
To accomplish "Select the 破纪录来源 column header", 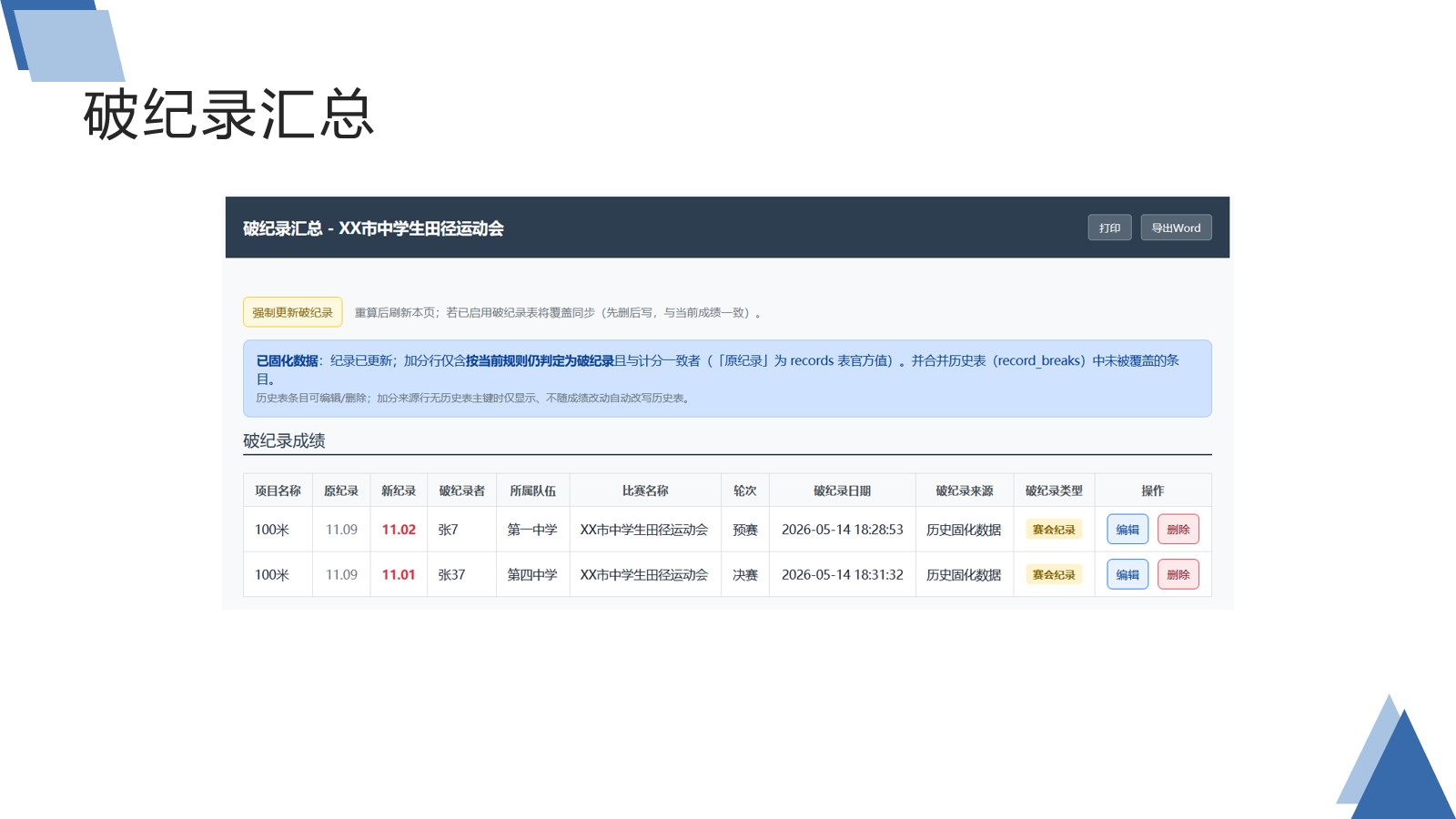I will pyautogui.click(x=965, y=490).
